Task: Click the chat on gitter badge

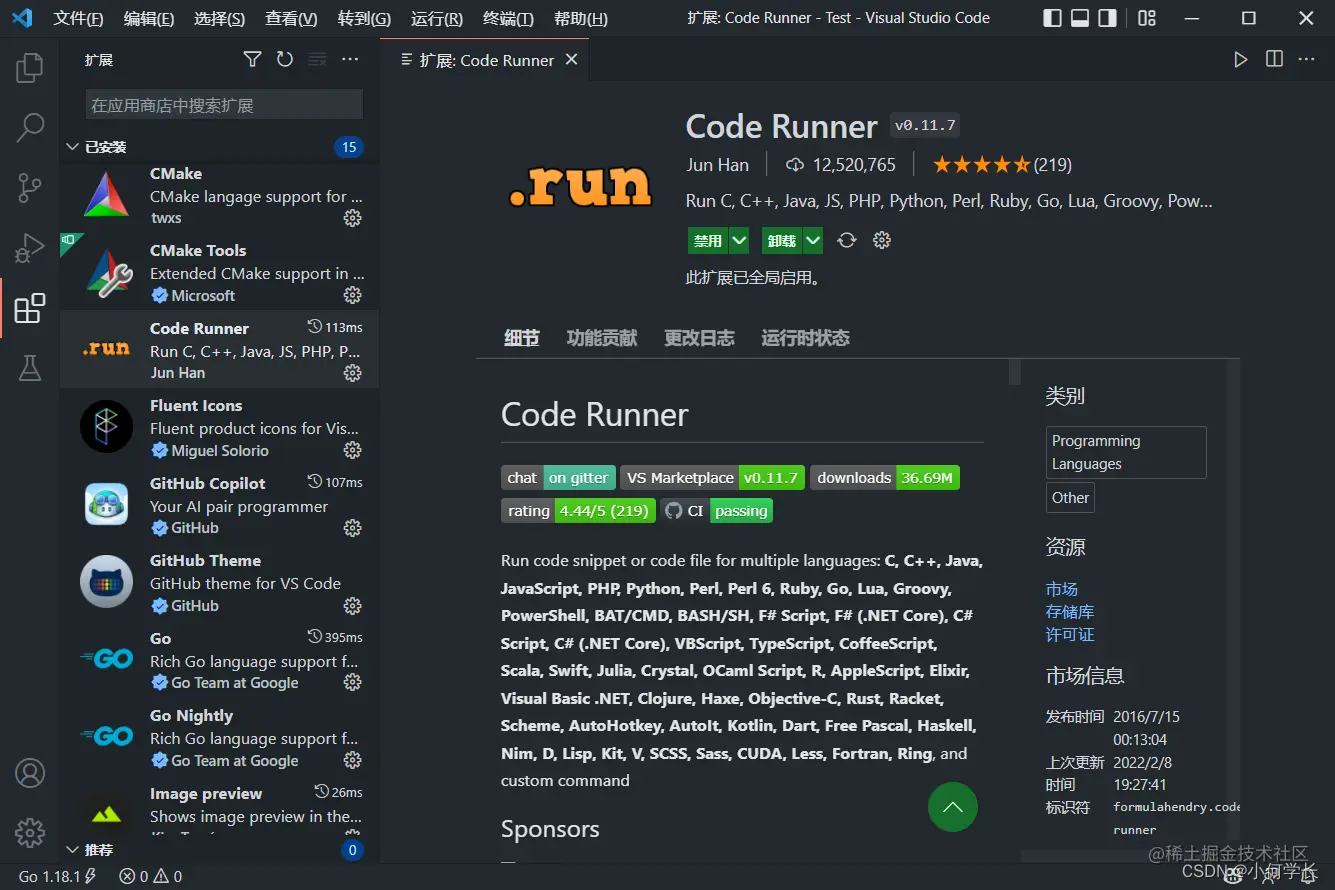Action: 558,478
